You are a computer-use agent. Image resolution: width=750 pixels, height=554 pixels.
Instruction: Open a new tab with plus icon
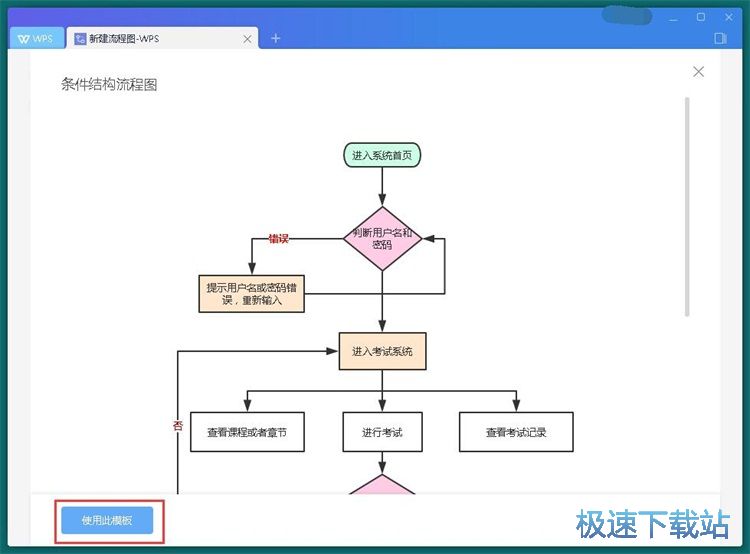click(276, 38)
